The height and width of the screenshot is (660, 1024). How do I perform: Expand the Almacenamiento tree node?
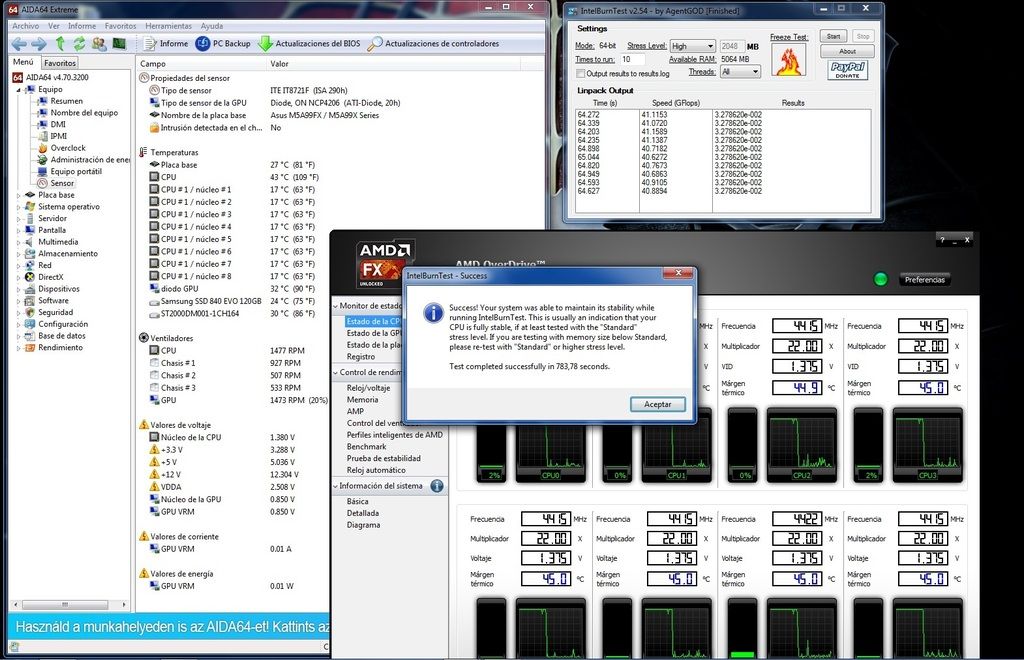point(18,254)
